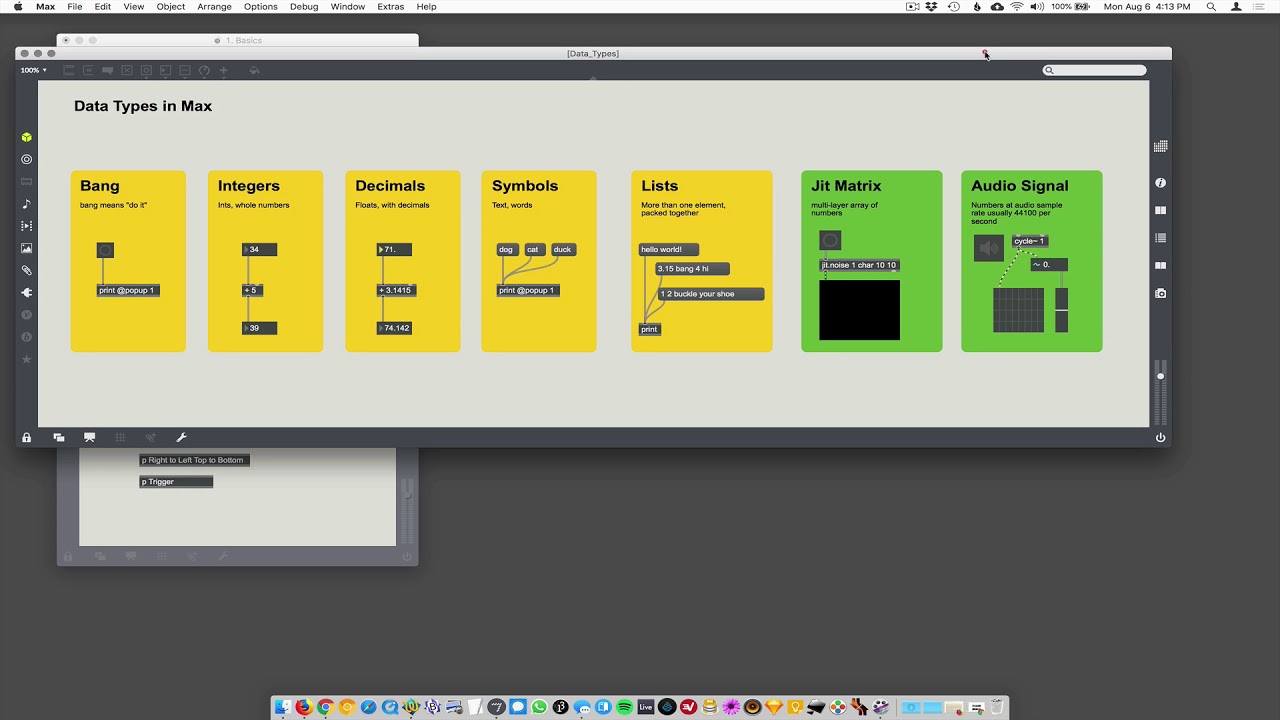Click the 'hello world!' message box
1280x720 pixels.
(x=668, y=249)
